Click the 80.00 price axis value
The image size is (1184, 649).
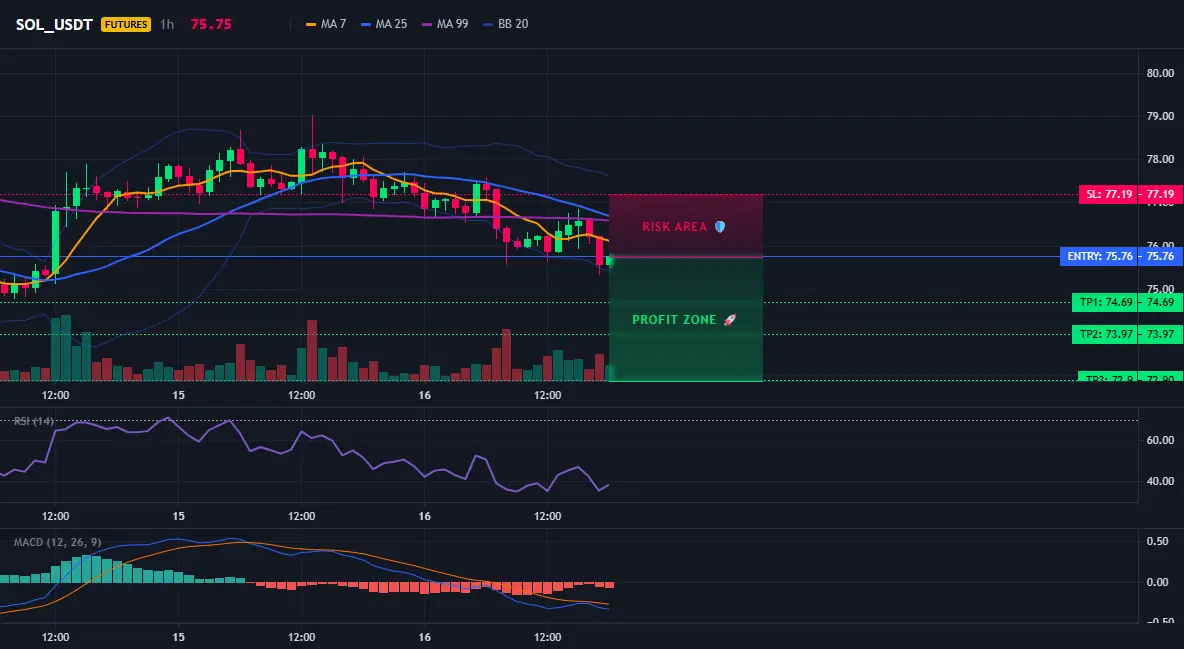tap(1160, 73)
